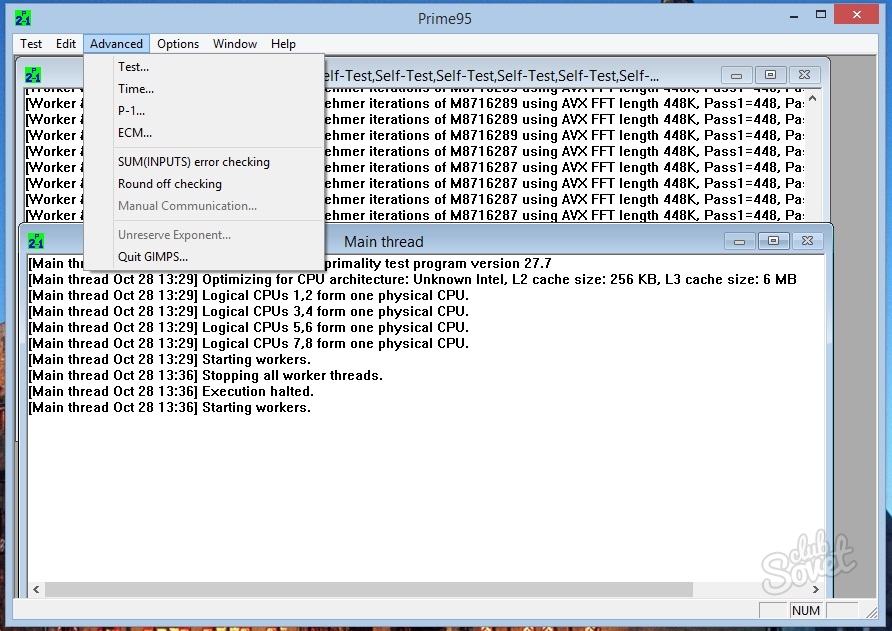This screenshot has width=892, height=631.
Task: Select Quit GIMPS... menu entry
Action: (x=152, y=257)
